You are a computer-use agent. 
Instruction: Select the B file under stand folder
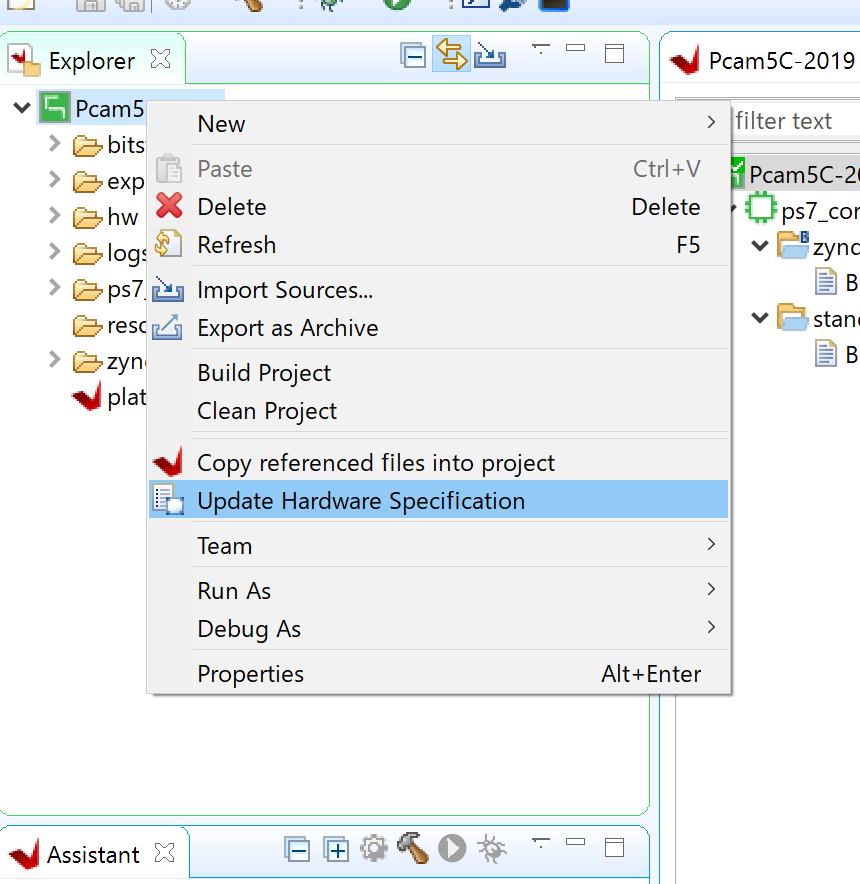coord(837,354)
